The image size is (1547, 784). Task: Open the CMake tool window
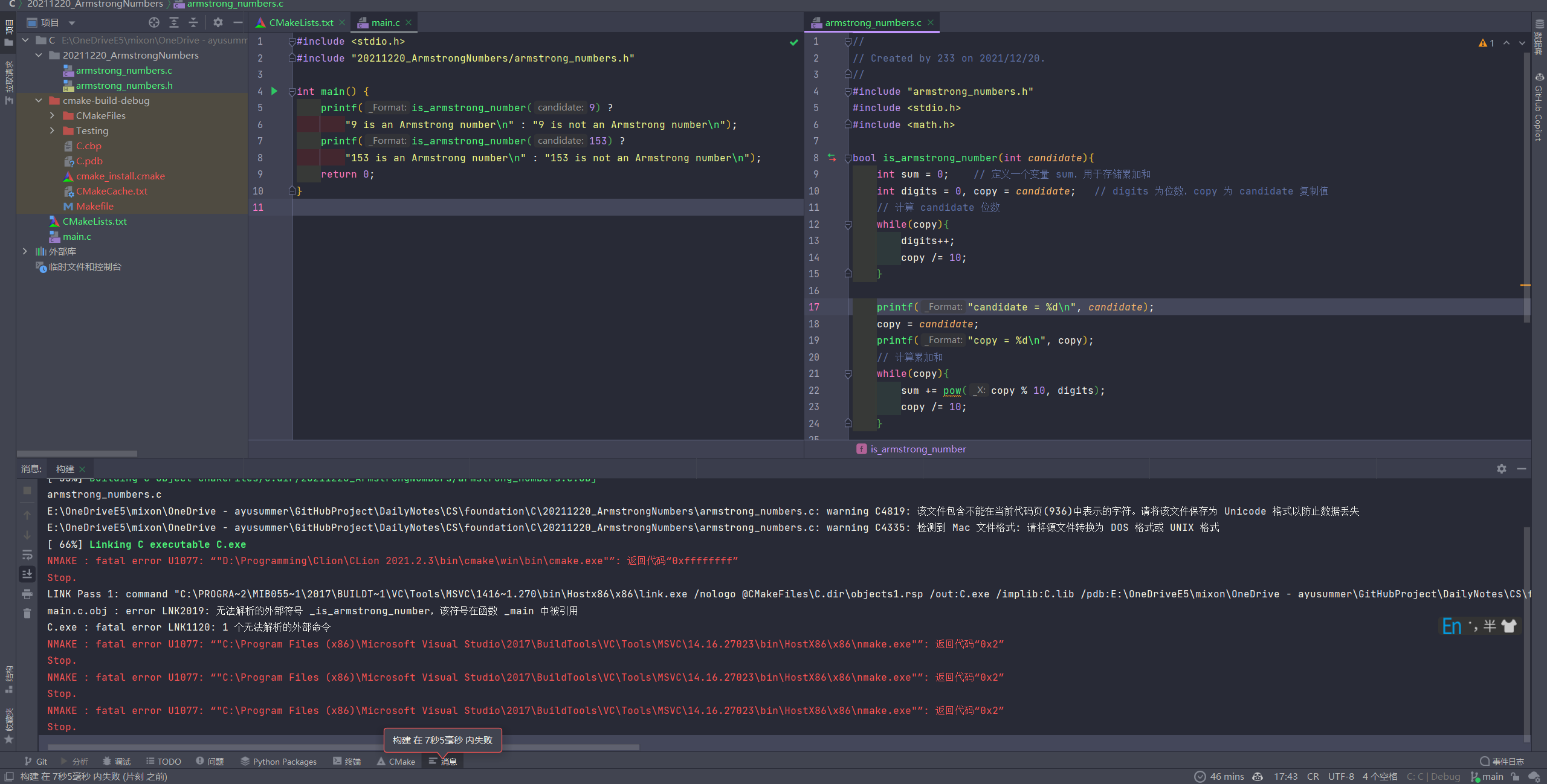pos(396,762)
